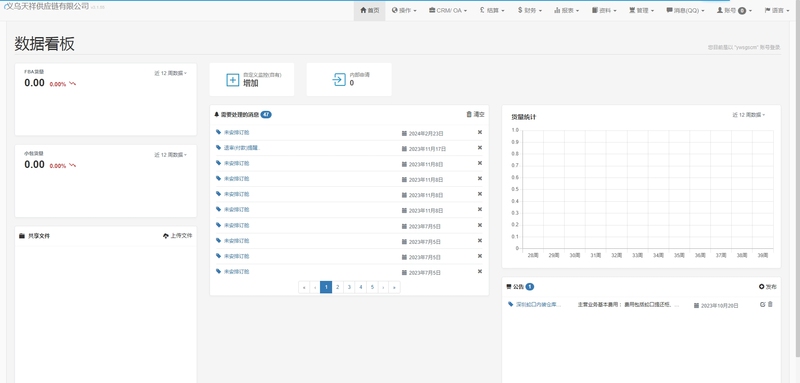Dismiss the message dated 2023年11月17日
800x383 pixels.
[480, 147]
